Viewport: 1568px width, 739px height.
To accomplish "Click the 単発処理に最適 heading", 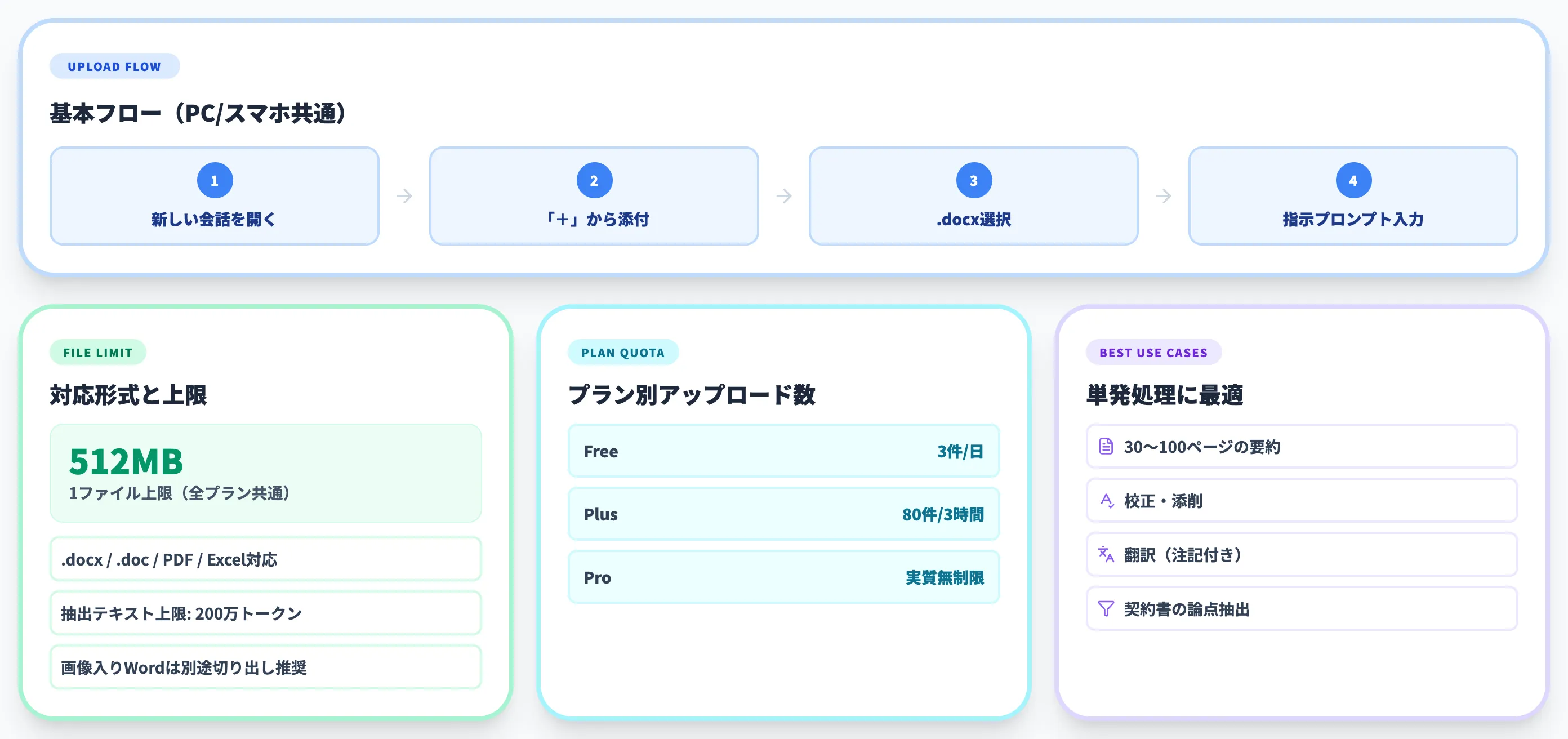I will tap(1165, 395).
